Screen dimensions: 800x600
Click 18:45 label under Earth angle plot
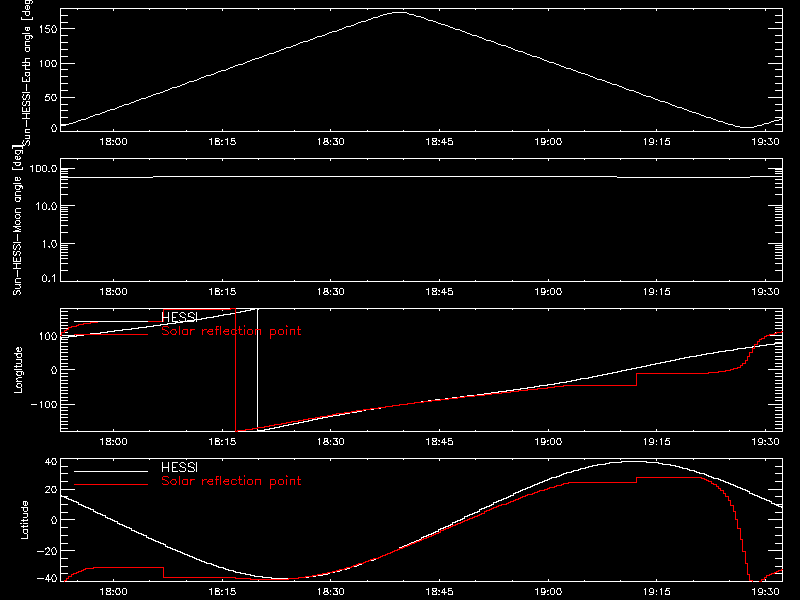pos(439,142)
